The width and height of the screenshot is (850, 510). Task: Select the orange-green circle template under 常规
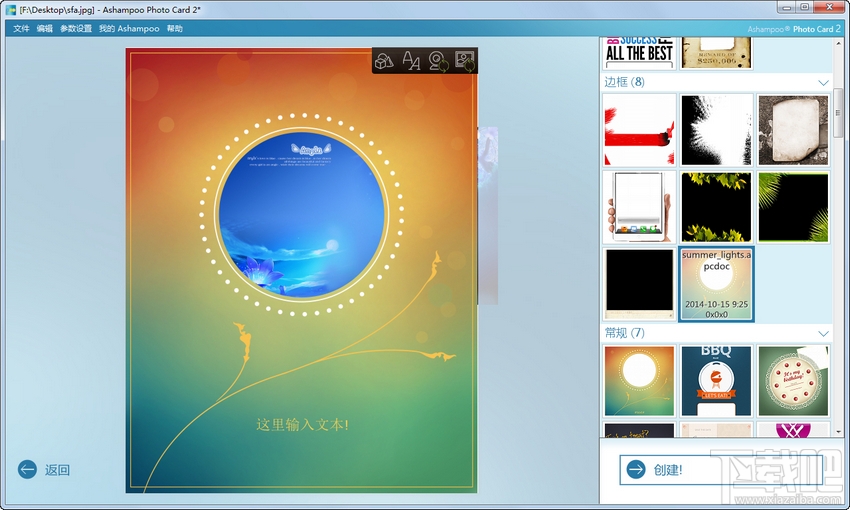point(639,381)
